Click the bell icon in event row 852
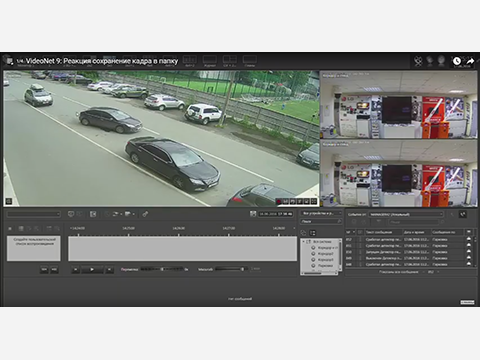Image resolution: width=480 pixels, height=360 pixels. pos(469,239)
